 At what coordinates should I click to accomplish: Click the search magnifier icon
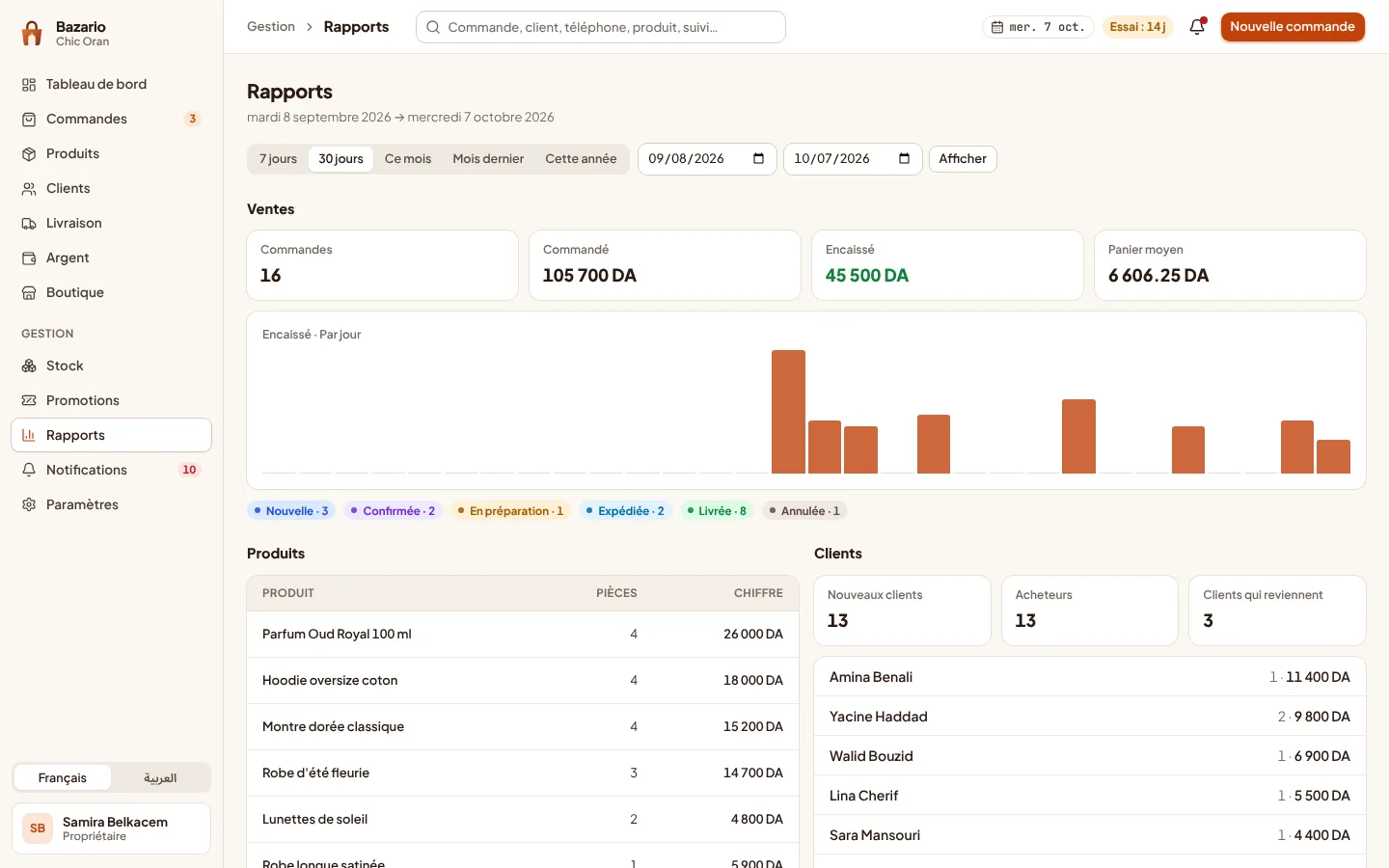tap(433, 27)
